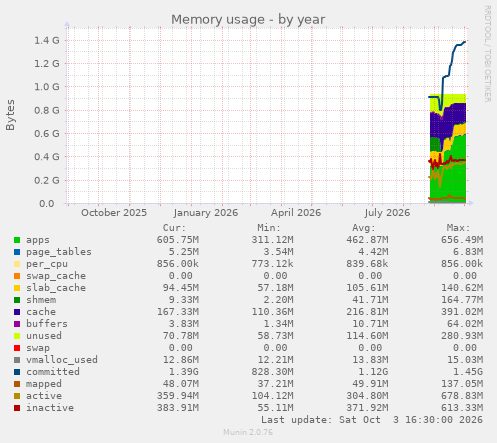Click the cache average value 216.81M
Image resolution: width=497 pixels, height=443 pixels.
pyautogui.click(x=367, y=312)
